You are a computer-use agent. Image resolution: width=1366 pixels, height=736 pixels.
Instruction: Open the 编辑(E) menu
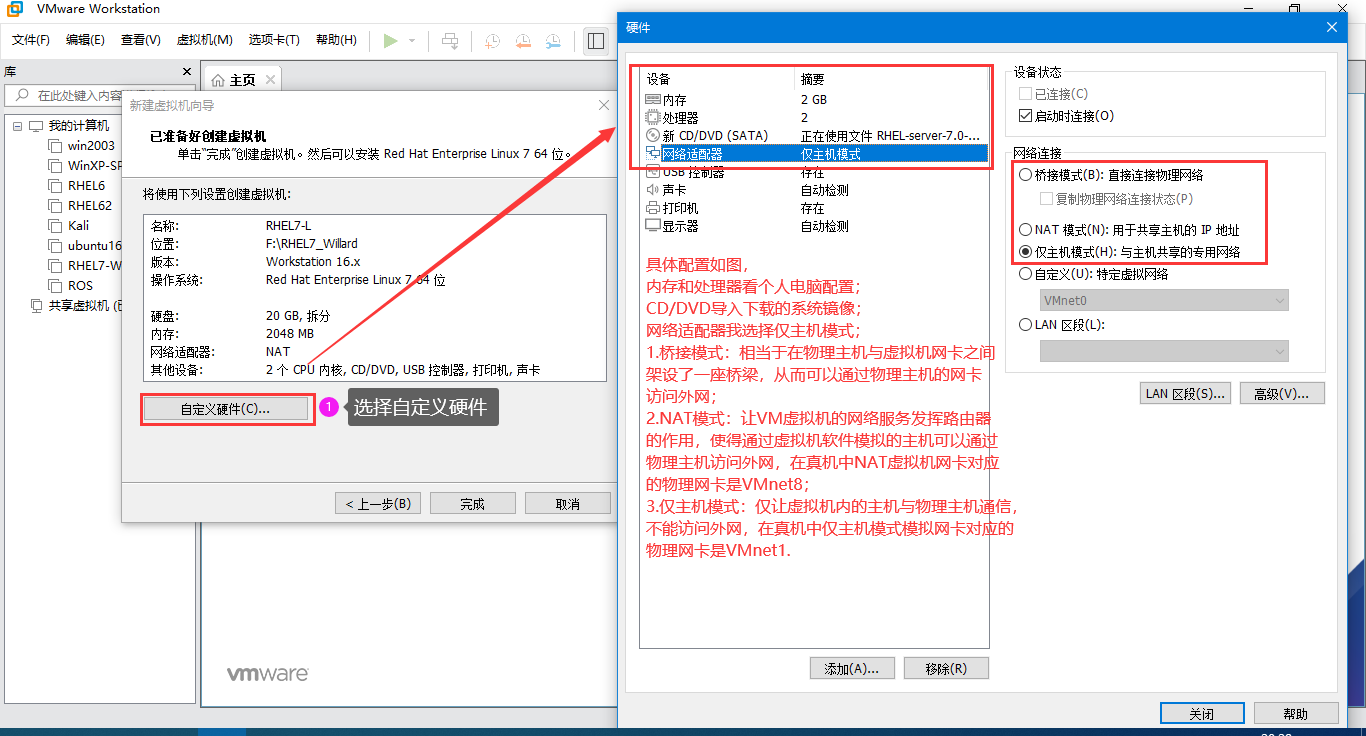point(85,40)
